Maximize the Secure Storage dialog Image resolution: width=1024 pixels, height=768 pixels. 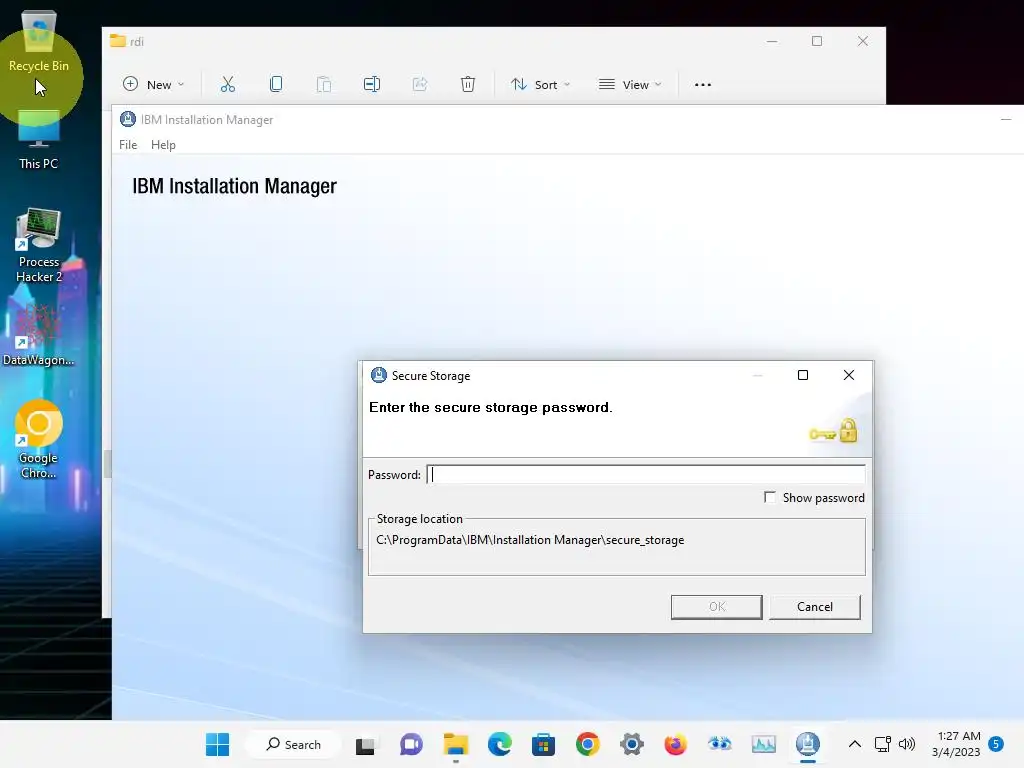click(803, 375)
